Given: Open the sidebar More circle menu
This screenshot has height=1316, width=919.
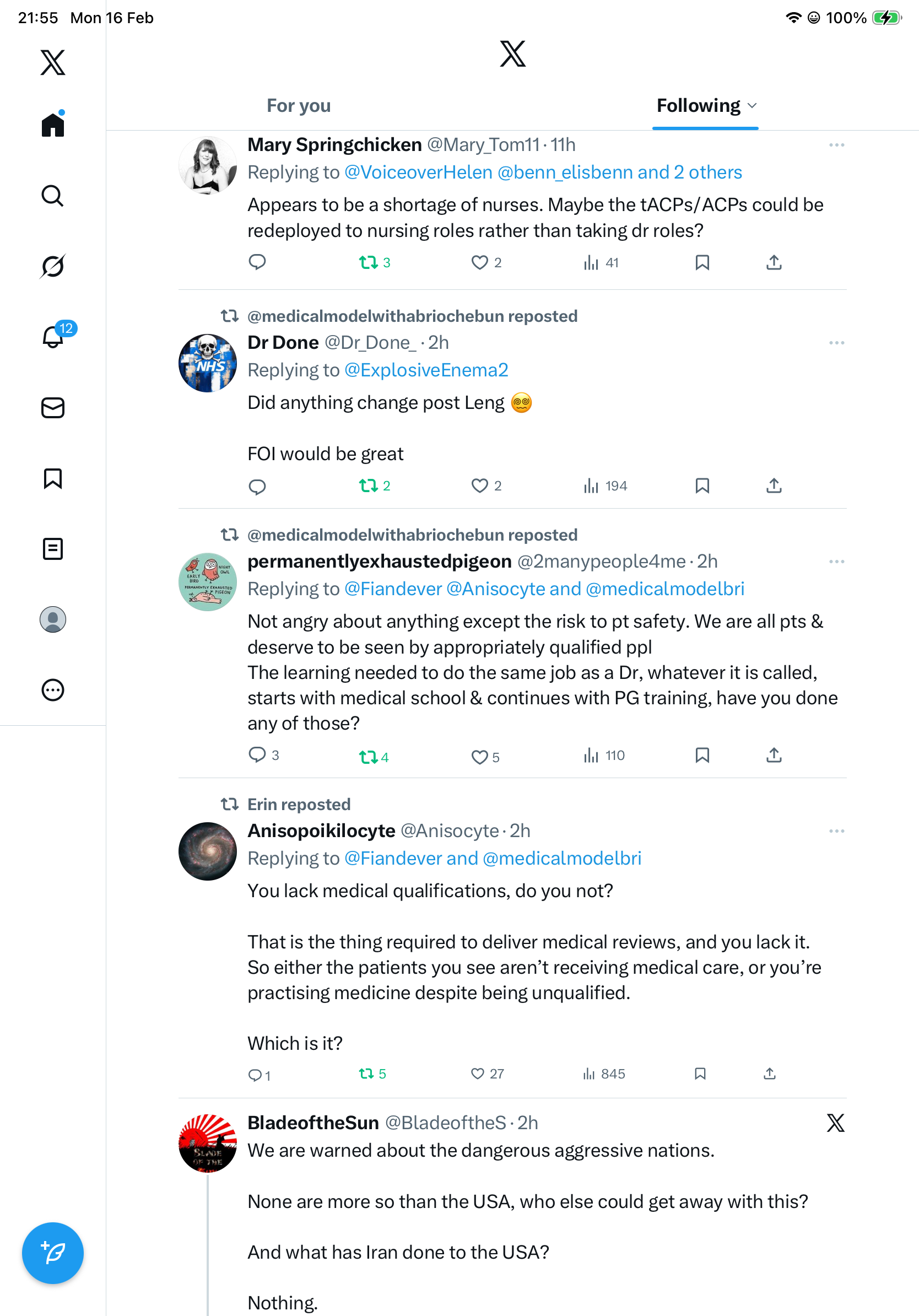Looking at the screenshot, I should point(53,690).
